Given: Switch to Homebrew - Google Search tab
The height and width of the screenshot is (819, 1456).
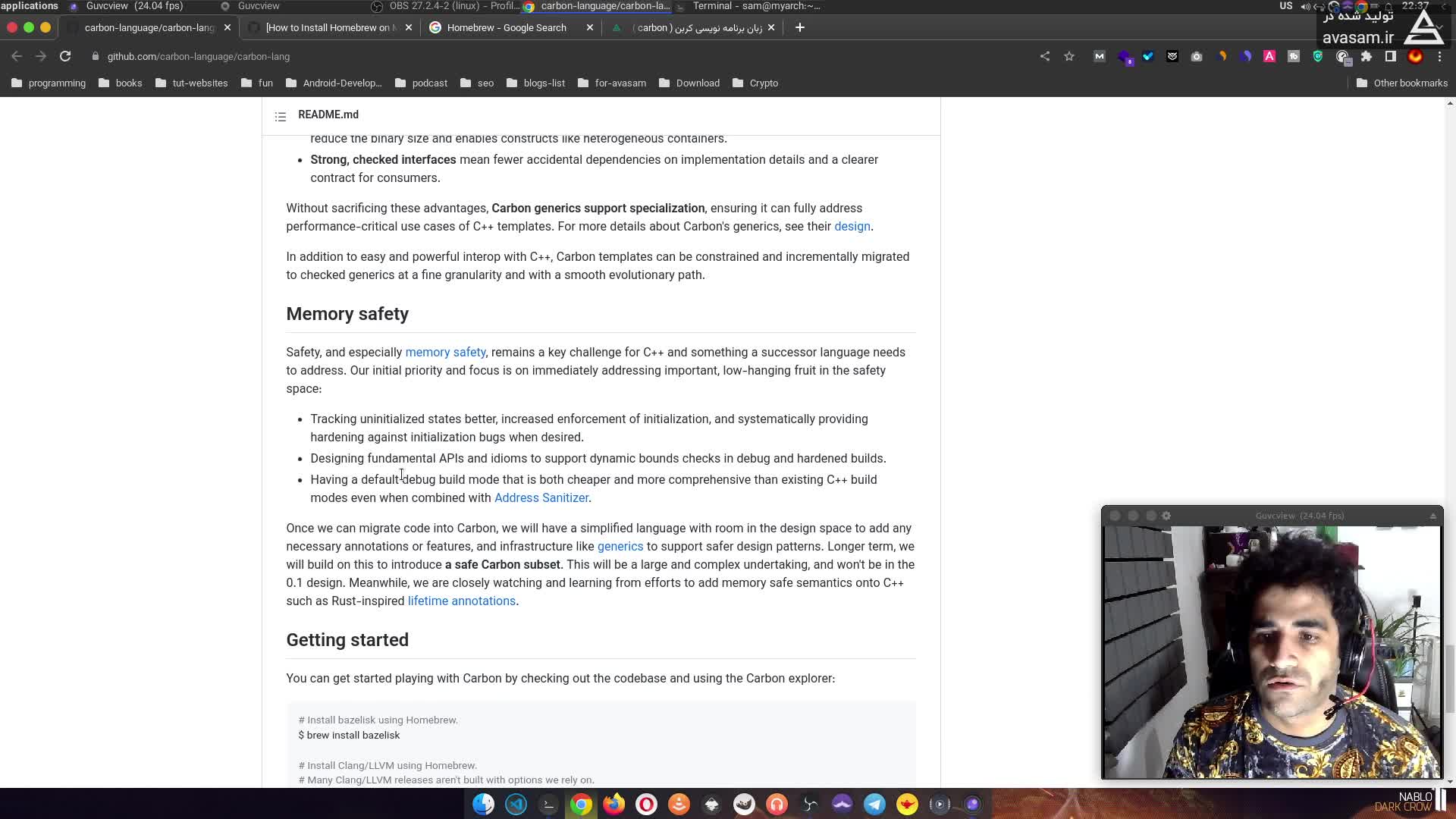Looking at the screenshot, I should [506, 27].
